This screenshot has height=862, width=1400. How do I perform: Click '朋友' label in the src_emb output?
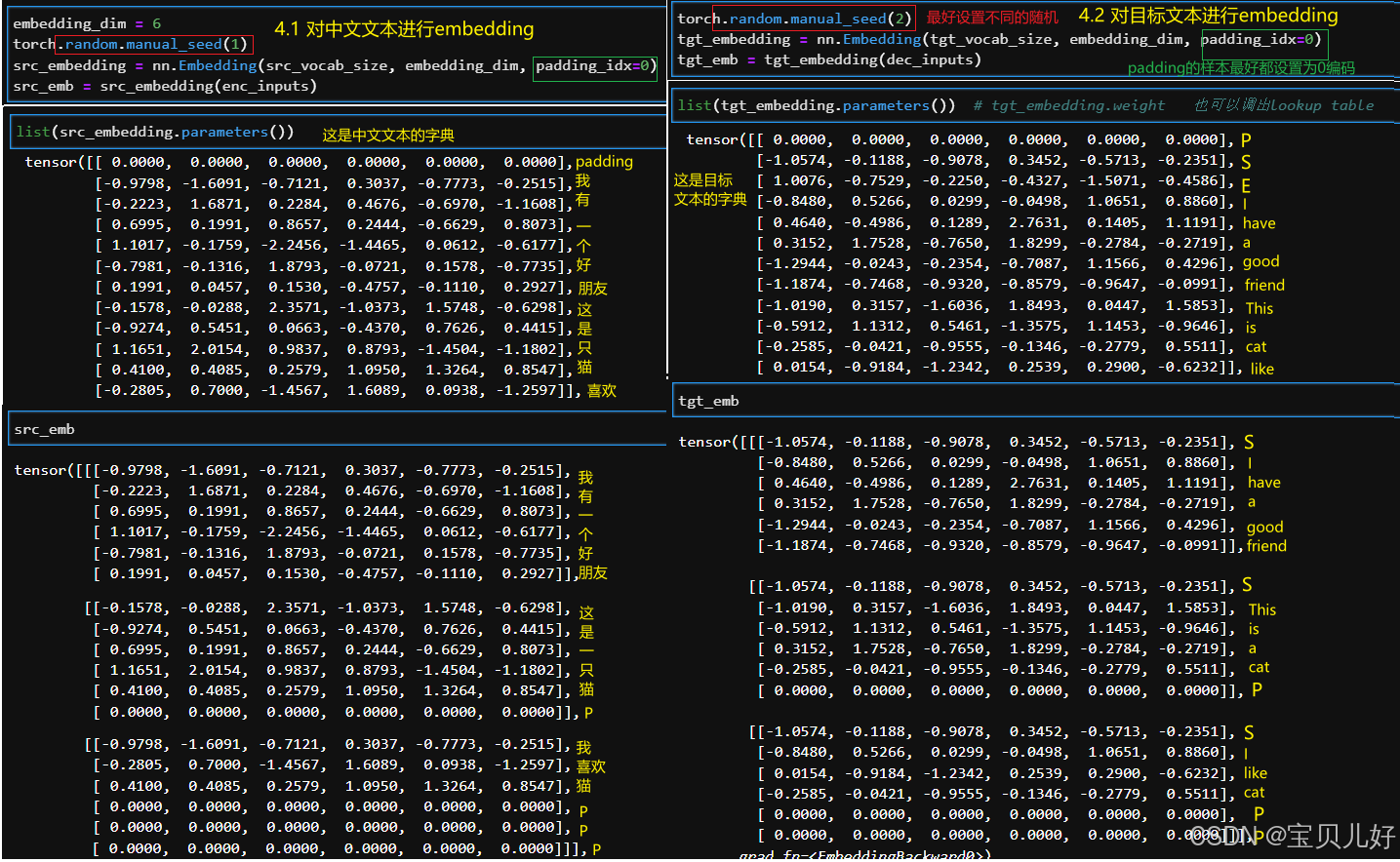coord(592,573)
